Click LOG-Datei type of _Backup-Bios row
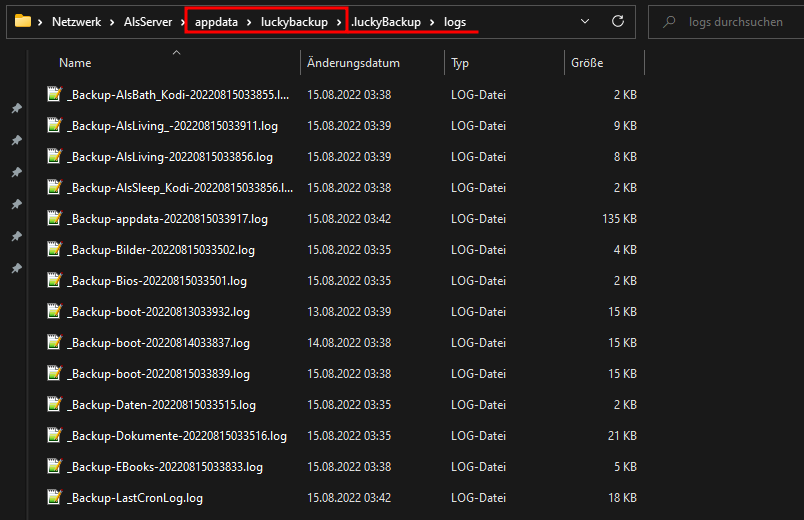This screenshot has height=520, width=804. click(x=478, y=281)
